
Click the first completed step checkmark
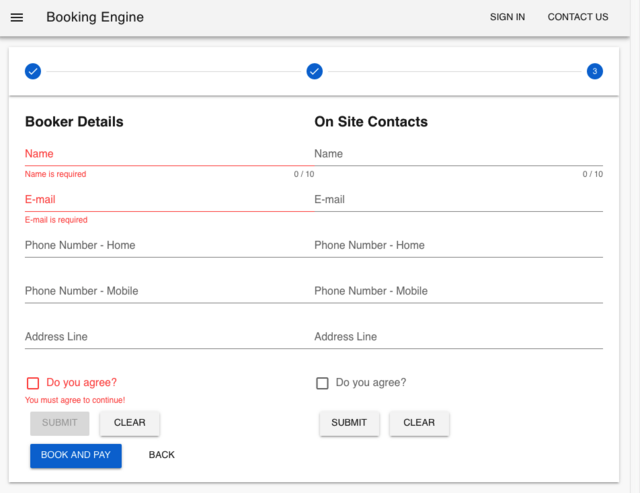(x=33, y=71)
